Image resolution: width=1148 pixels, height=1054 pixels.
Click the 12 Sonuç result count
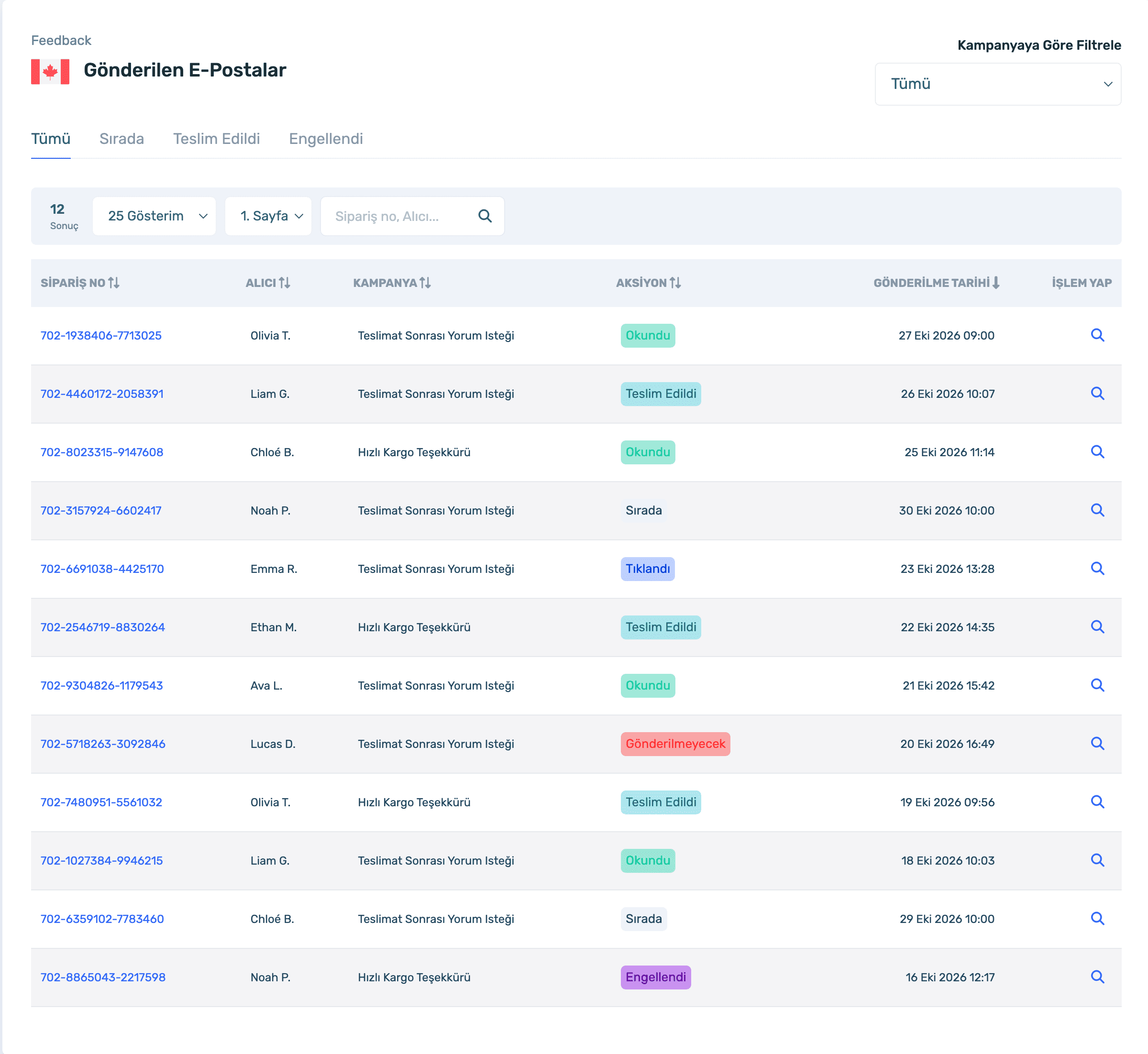[64, 216]
